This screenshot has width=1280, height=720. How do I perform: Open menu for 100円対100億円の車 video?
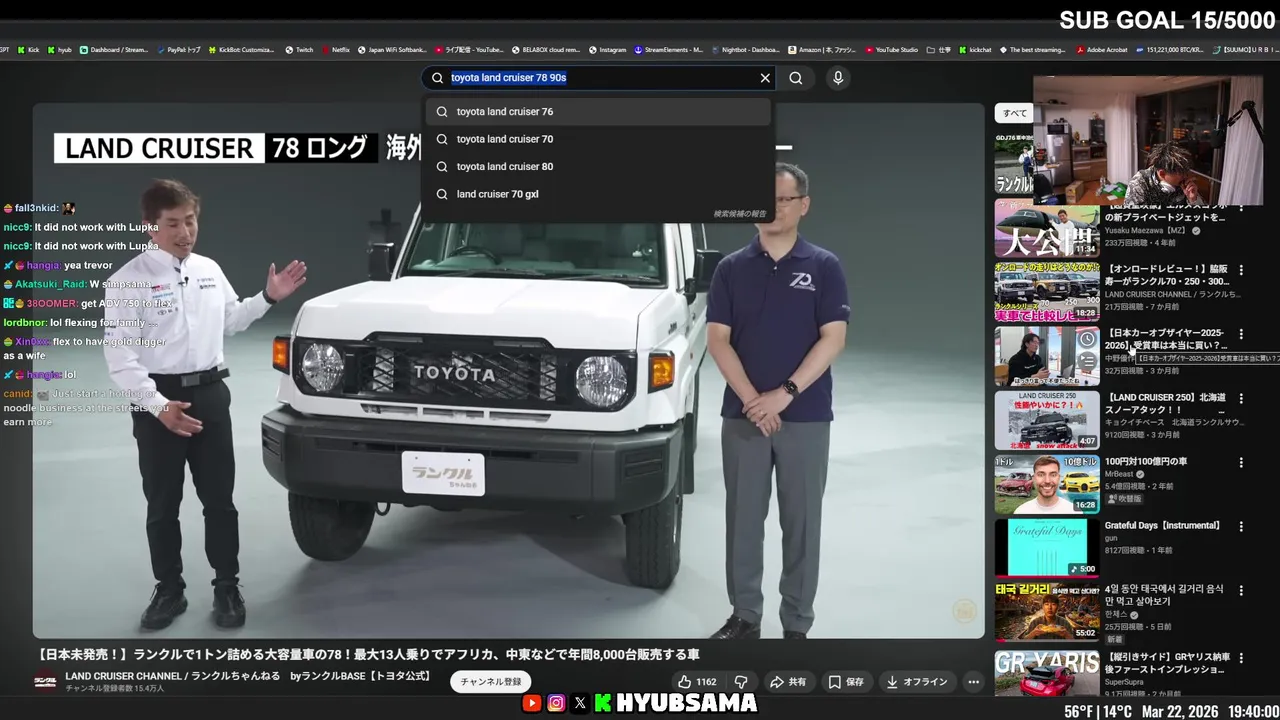click(1241, 462)
